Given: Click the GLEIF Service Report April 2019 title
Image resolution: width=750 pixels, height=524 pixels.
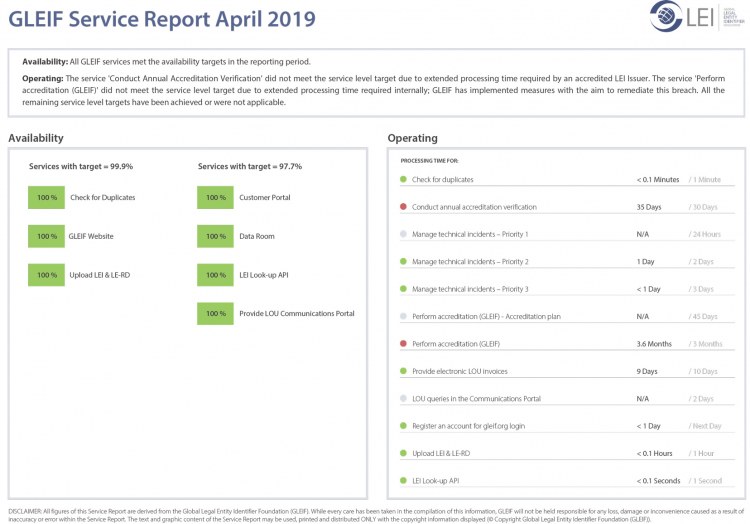Looking at the screenshot, I should click(161, 19).
